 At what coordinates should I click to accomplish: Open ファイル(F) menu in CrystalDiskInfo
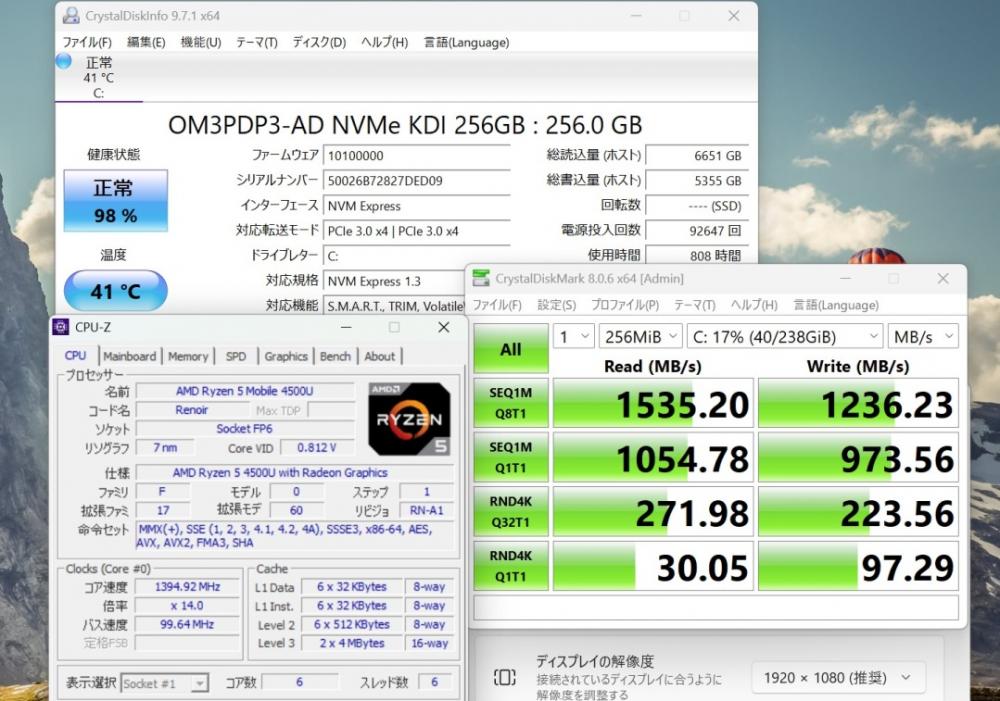[87, 43]
